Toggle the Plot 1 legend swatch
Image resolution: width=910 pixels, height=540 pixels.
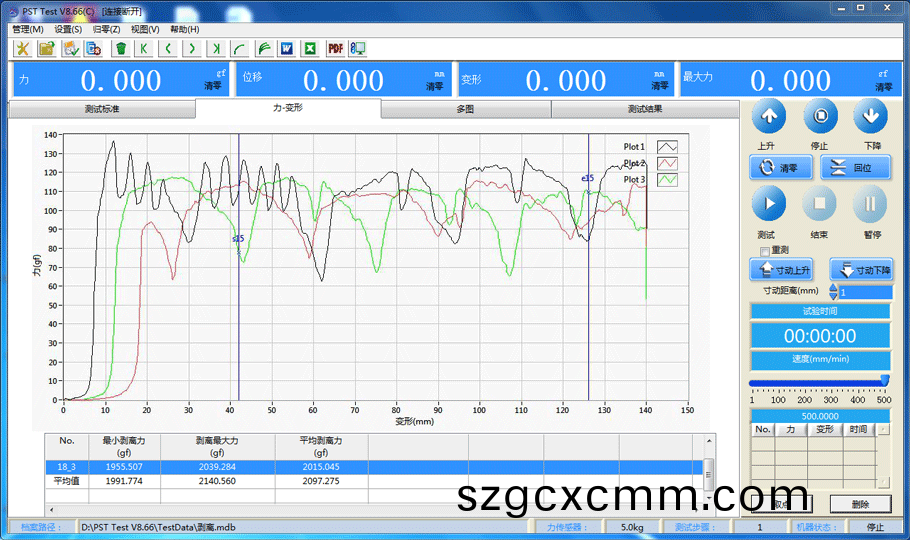click(x=666, y=147)
